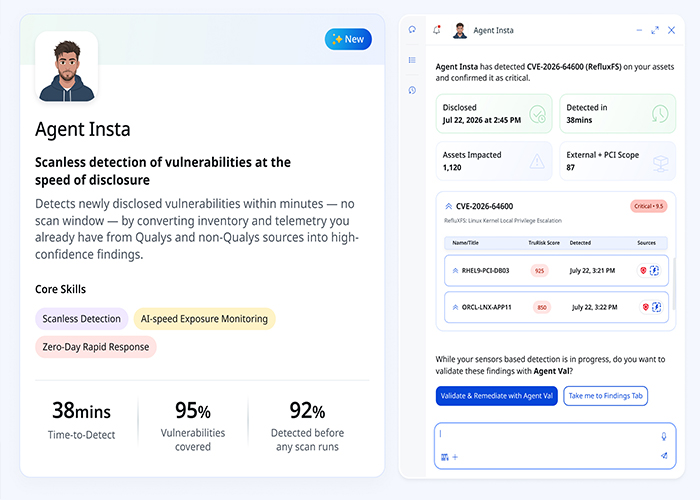Click the microphone icon in chat input
The image size is (700, 500).
pyautogui.click(x=663, y=436)
